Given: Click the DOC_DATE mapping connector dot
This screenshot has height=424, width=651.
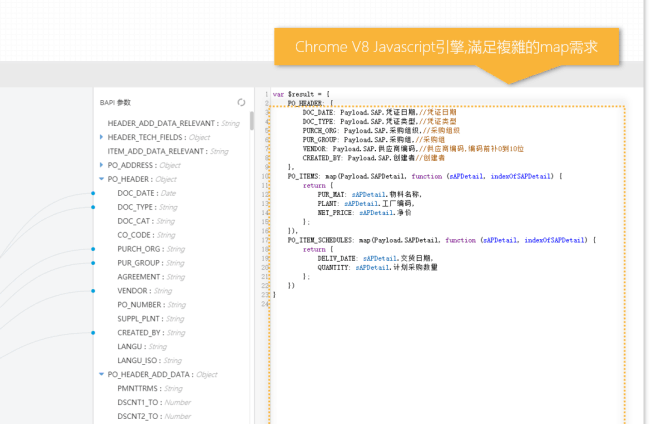Looking at the screenshot, I should pos(93,193).
